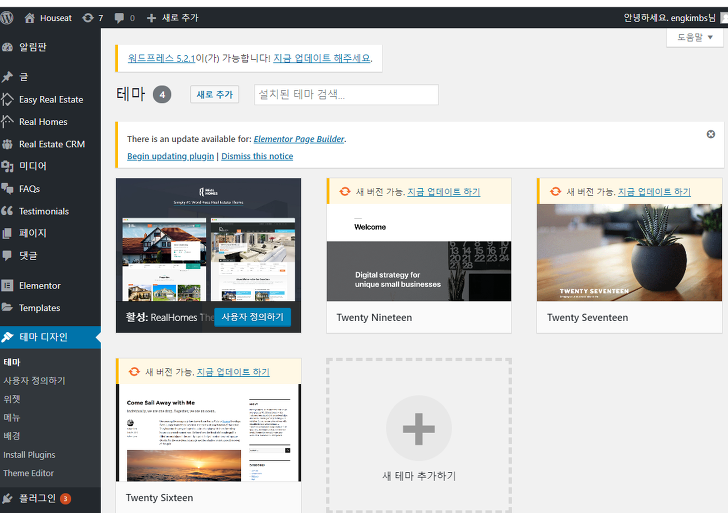
Task: Open the 위젯 widgets submenu
Action: [12, 399]
